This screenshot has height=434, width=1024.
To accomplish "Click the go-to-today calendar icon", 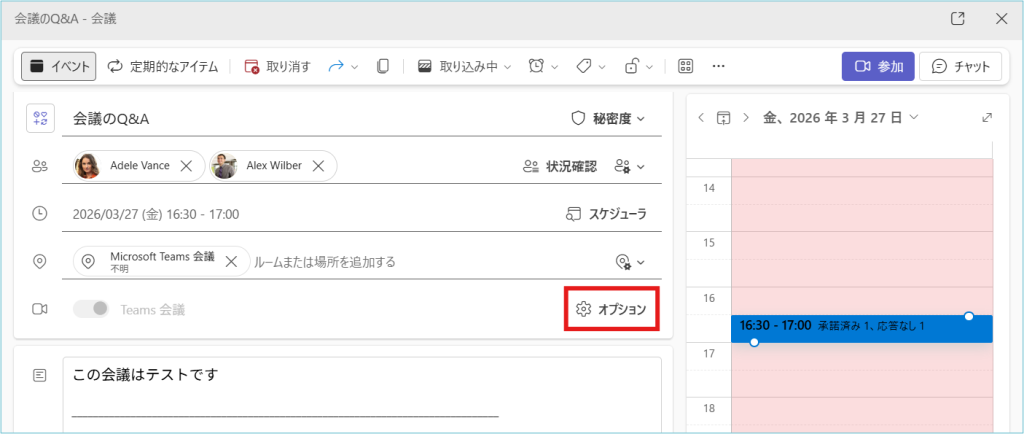I will coord(724,118).
